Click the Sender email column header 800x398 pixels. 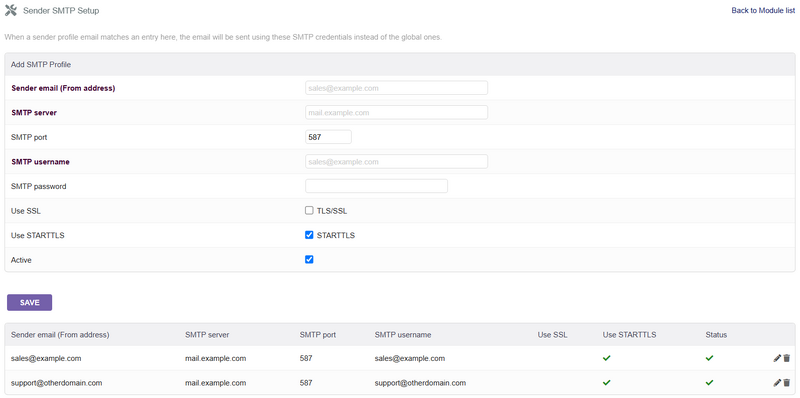click(x=60, y=335)
